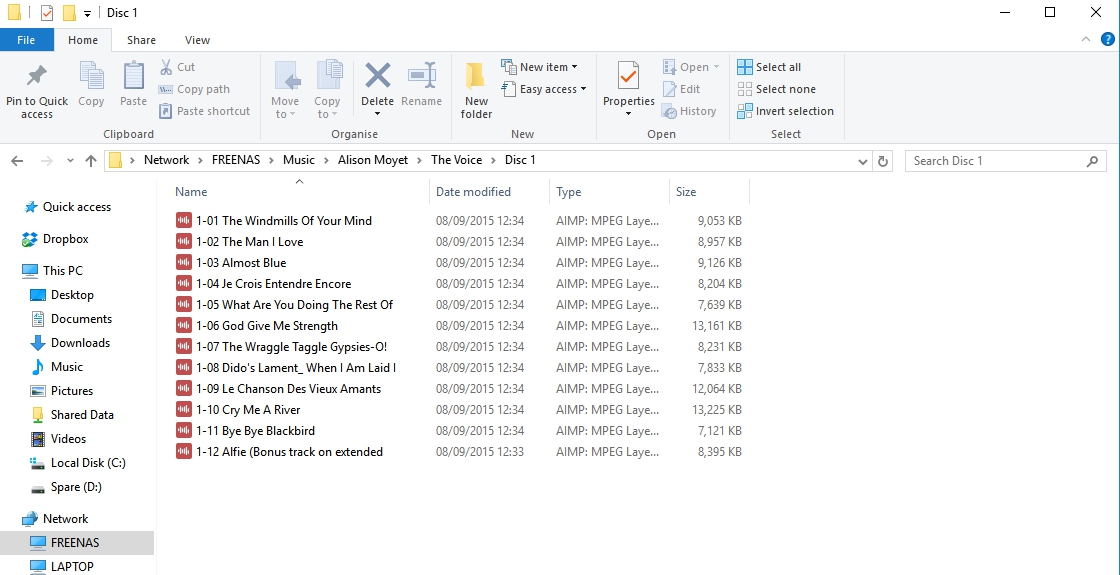Expand the Delete options arrow
This screenshot has width=1120, height=575.
tap(377, 114)
